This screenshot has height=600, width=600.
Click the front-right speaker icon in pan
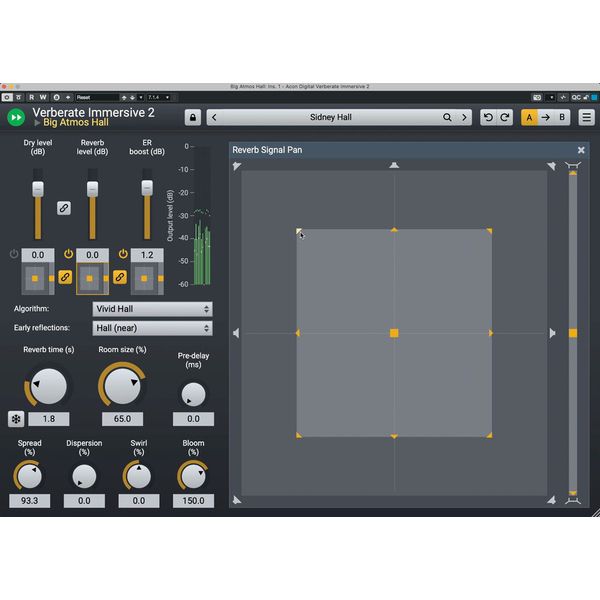551,166
